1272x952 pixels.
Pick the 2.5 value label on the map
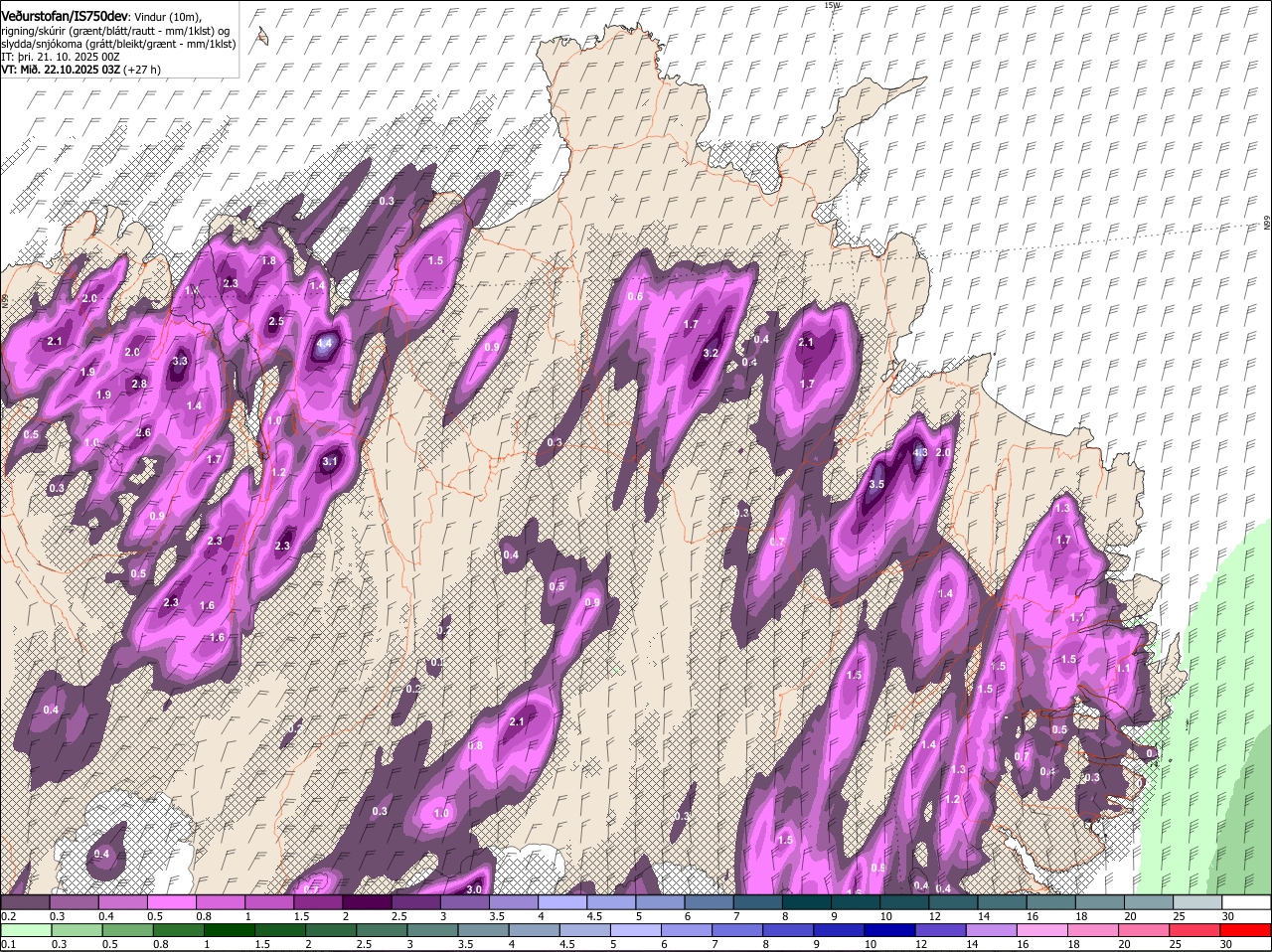tap(276, 321)
